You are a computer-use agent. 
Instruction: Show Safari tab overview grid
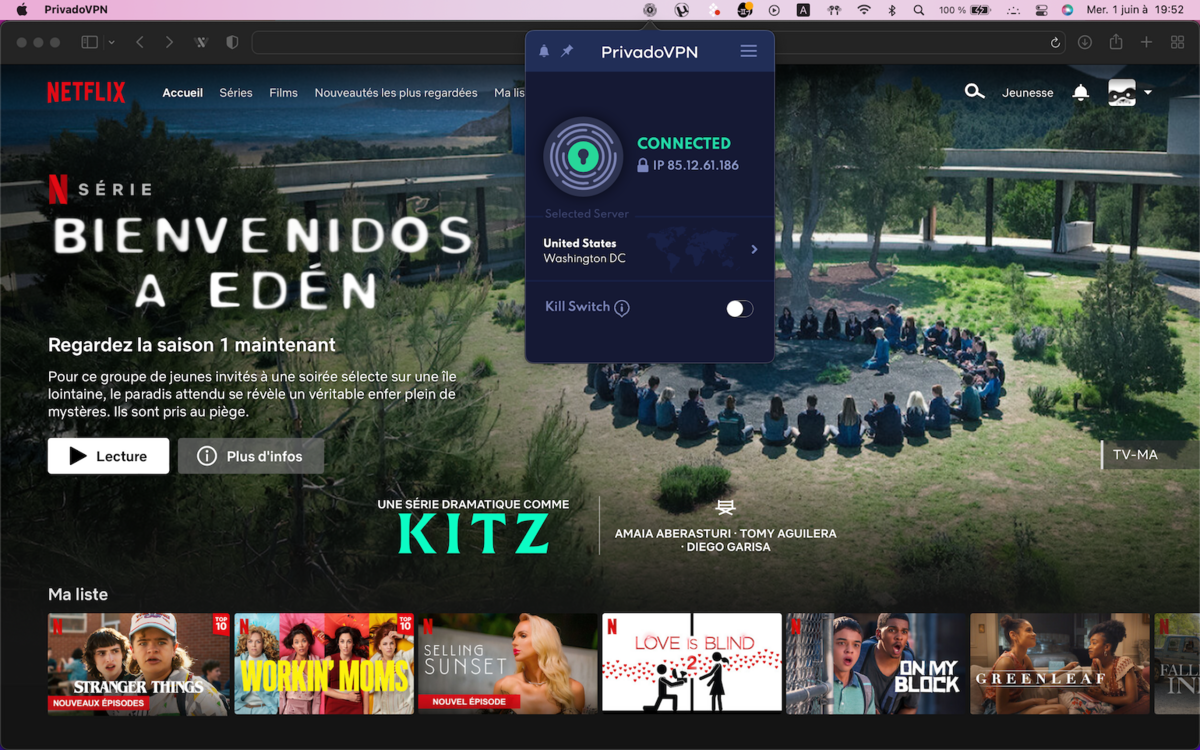(x=1176, y=43)
